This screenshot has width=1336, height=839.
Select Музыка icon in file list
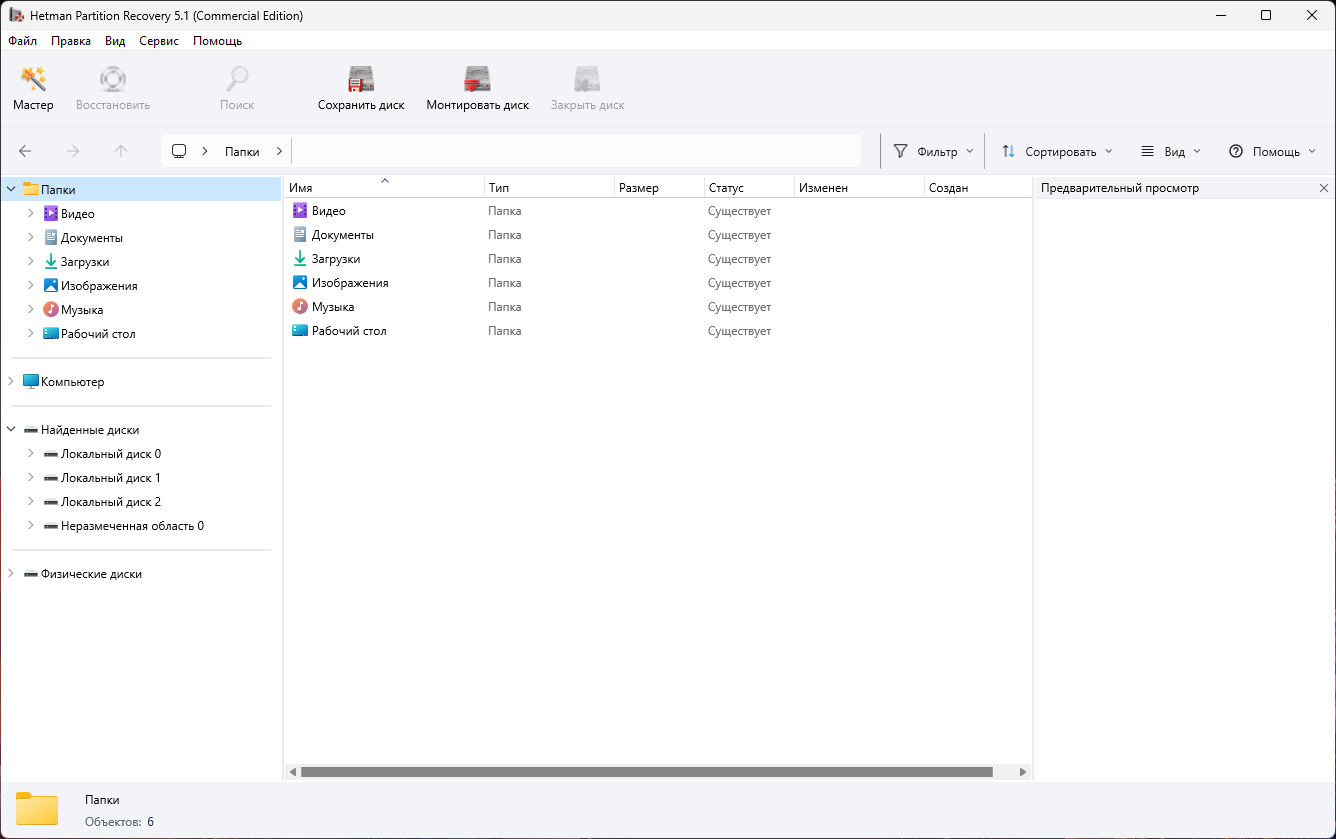point(300,307)
